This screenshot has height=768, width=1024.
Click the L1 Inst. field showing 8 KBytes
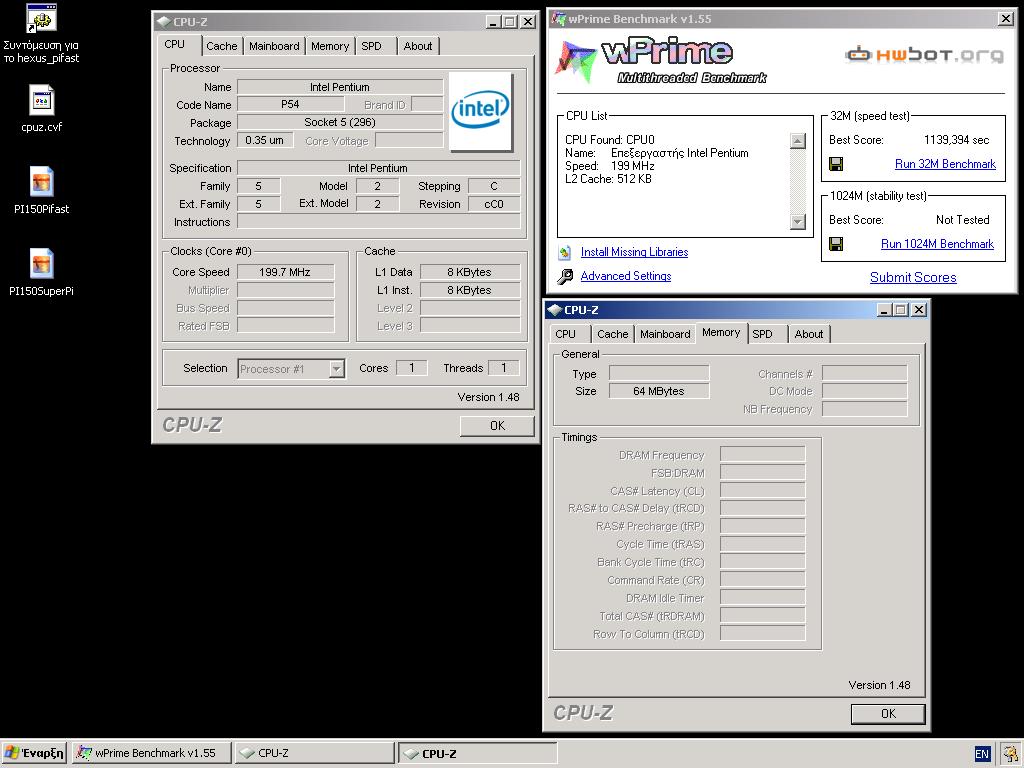pos(470,290)
